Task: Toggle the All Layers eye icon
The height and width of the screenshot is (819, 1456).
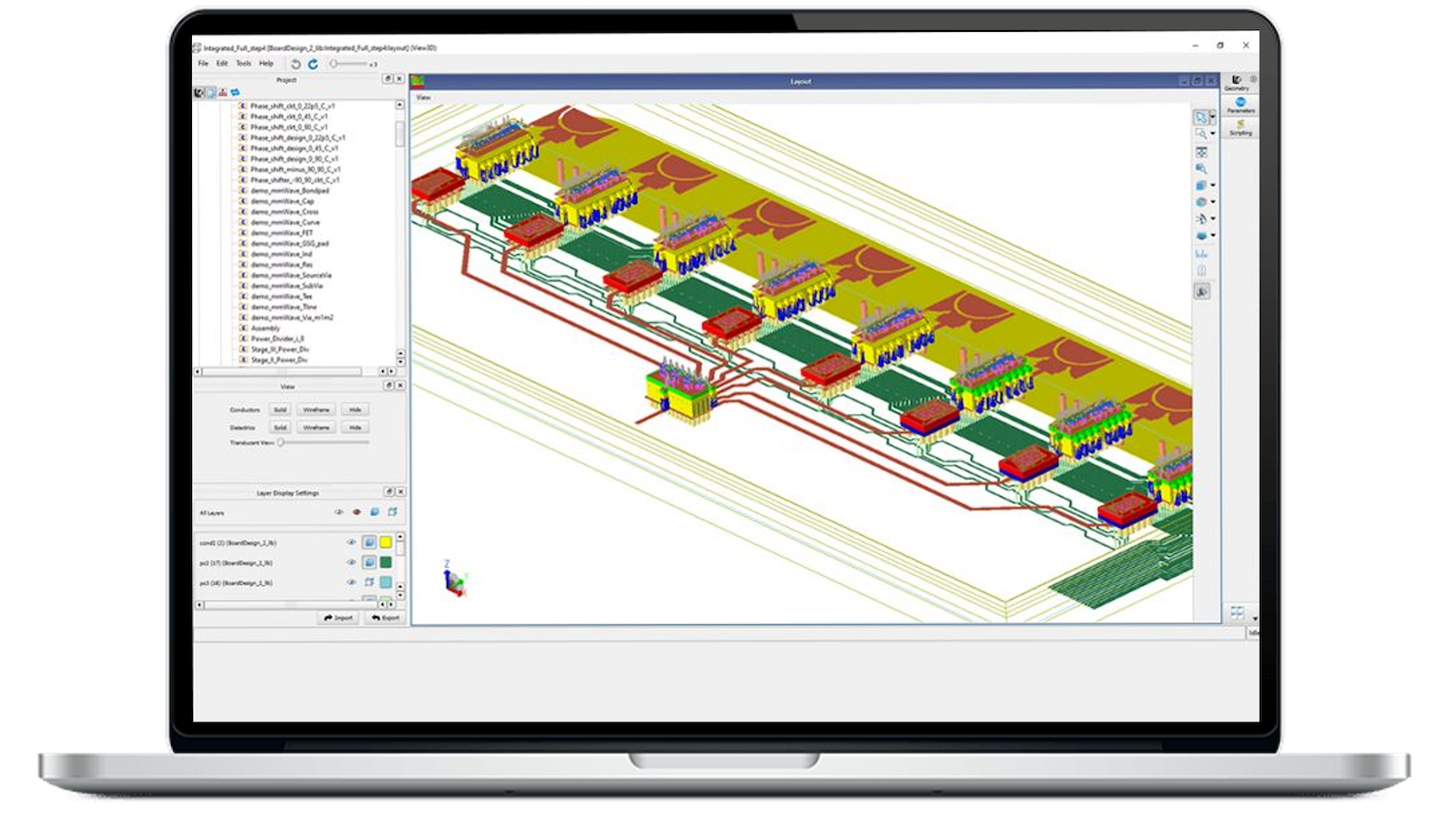Action: 339,512
